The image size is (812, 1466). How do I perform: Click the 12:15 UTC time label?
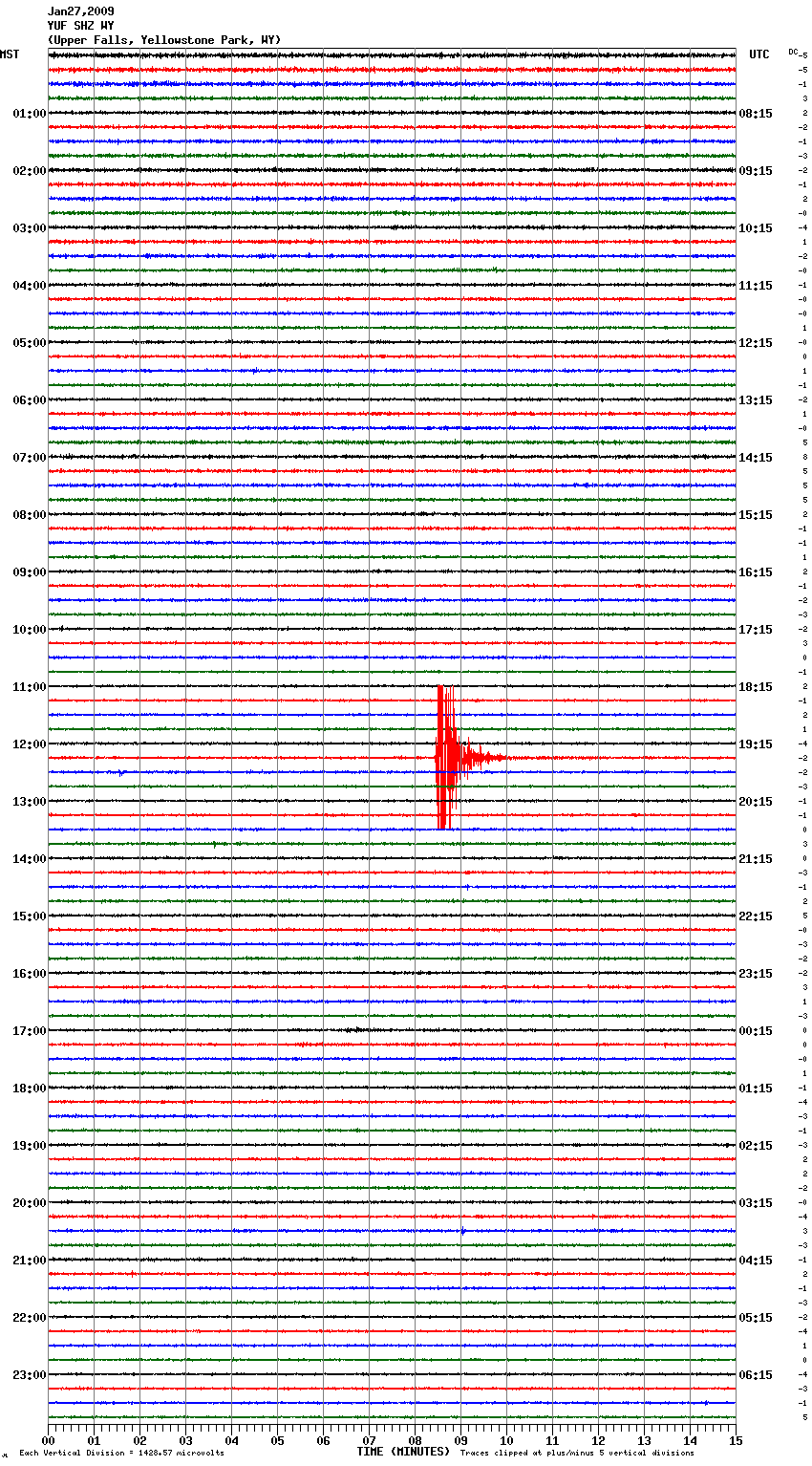pos(756,343)
